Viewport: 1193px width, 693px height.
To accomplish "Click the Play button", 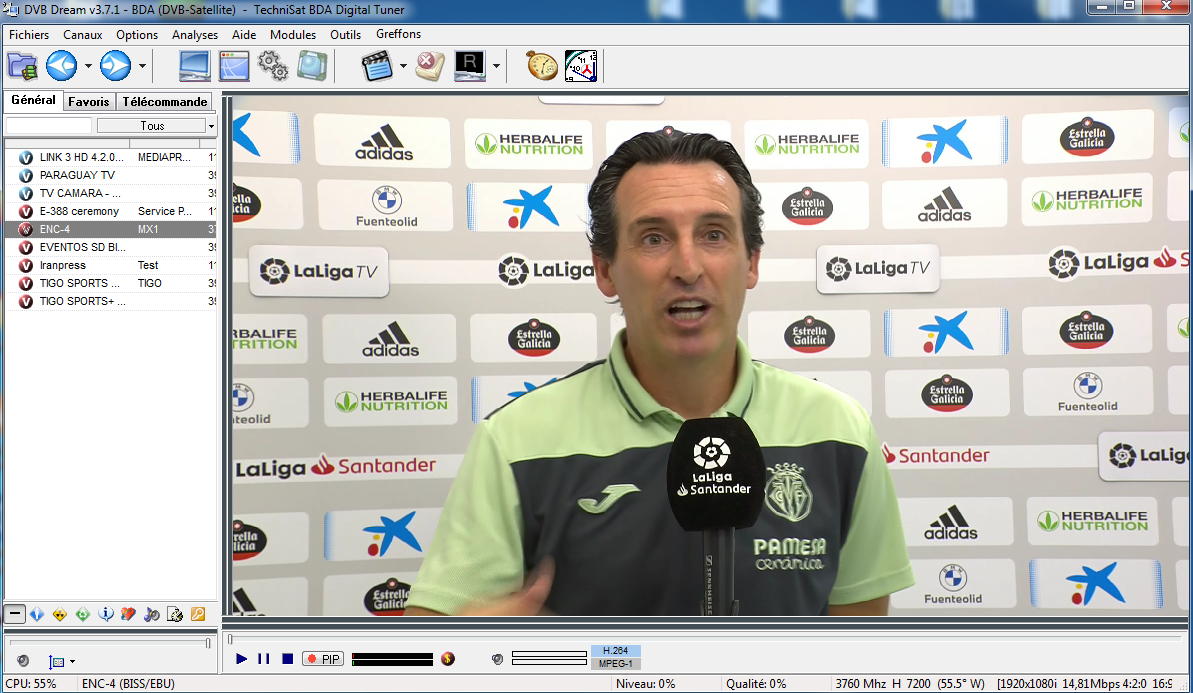I will point(241,659).
